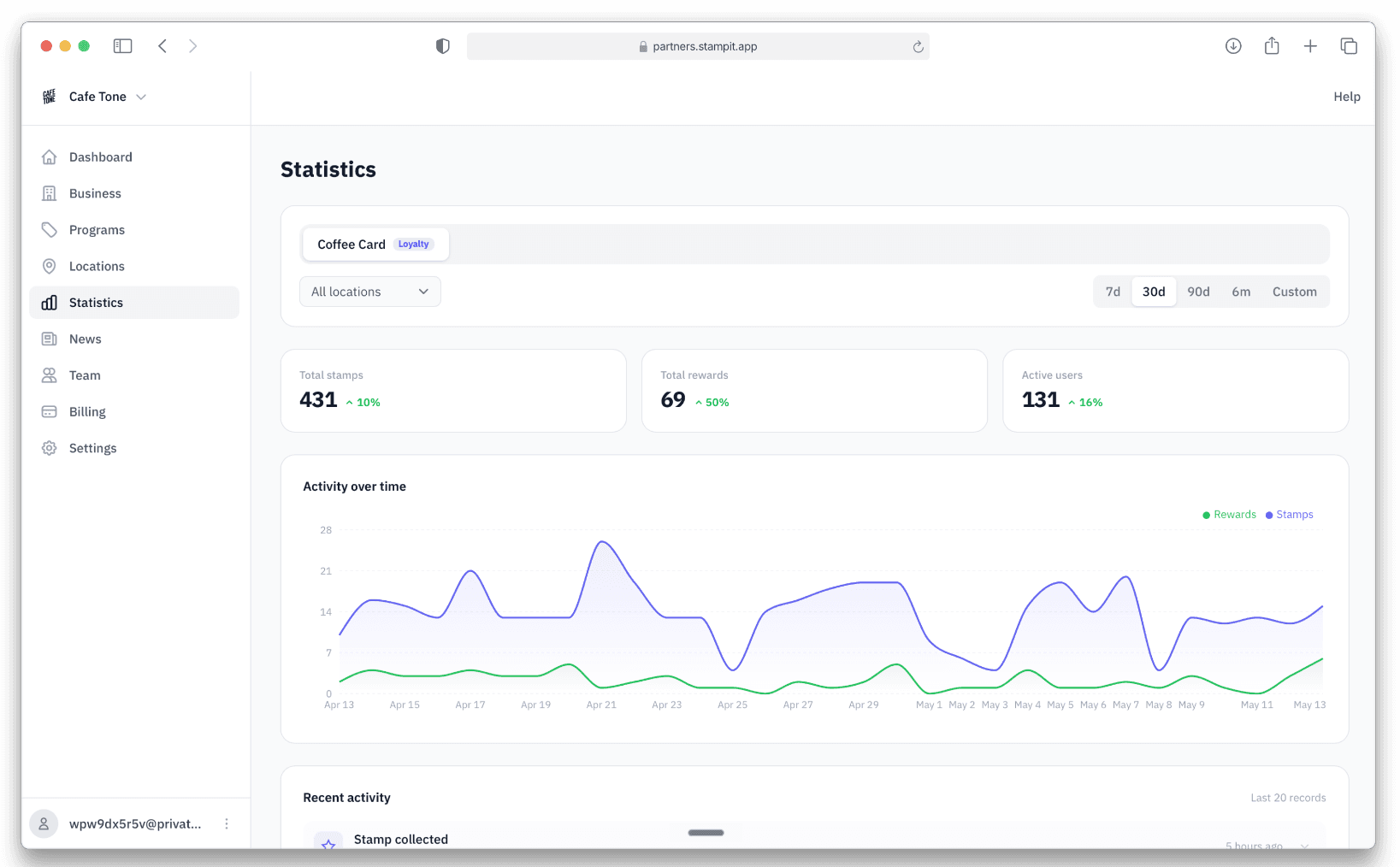Go to the Dashboard page
This screenshot has width=1400, height=867.
[x=134, y=157]
